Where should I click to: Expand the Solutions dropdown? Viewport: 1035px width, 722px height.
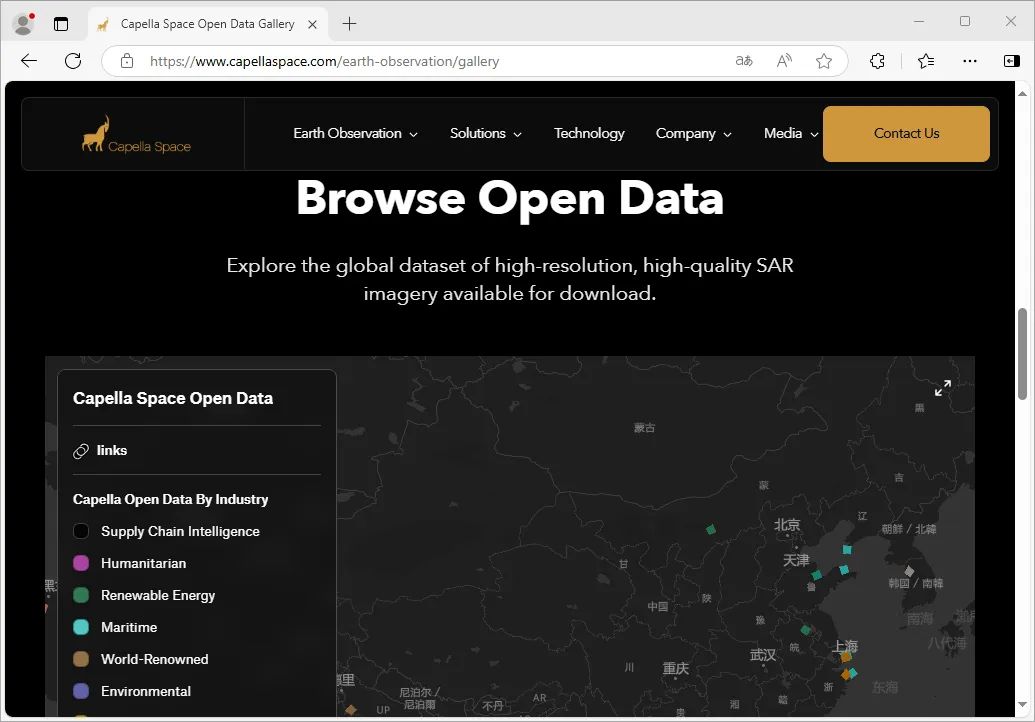tap(486, 133)
